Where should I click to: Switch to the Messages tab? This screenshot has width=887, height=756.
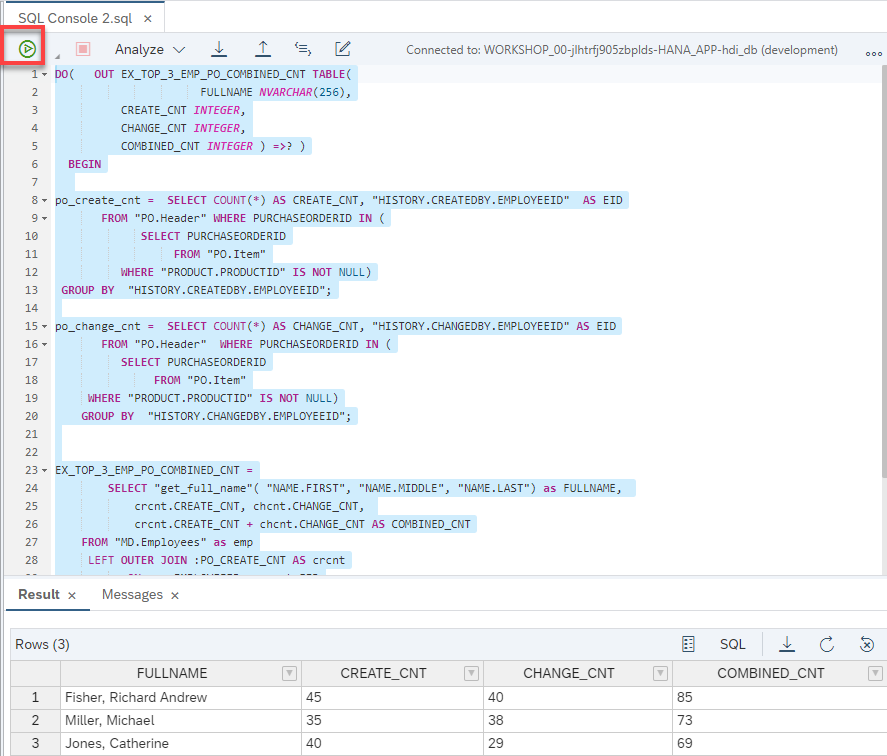pos(132,595)
